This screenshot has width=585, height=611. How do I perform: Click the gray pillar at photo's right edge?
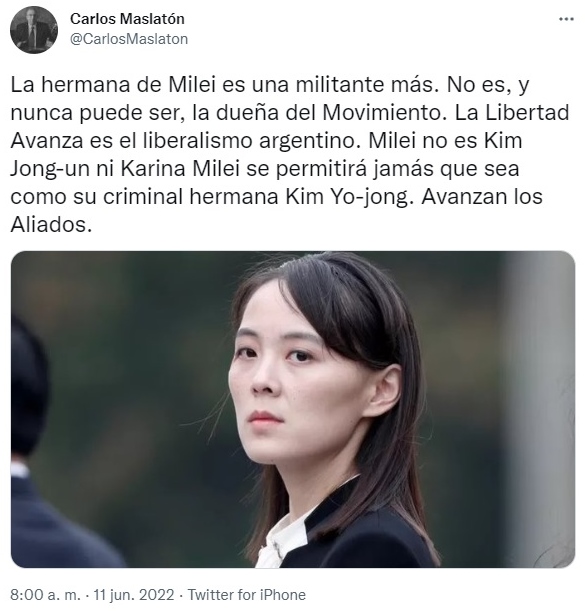coord(540,409)
